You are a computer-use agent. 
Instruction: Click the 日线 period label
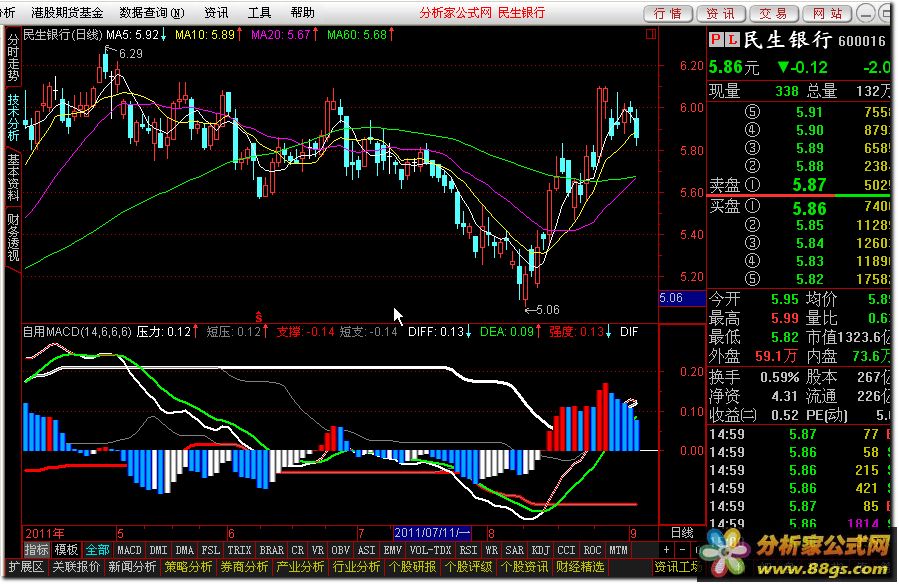click(x=682, y=533)
